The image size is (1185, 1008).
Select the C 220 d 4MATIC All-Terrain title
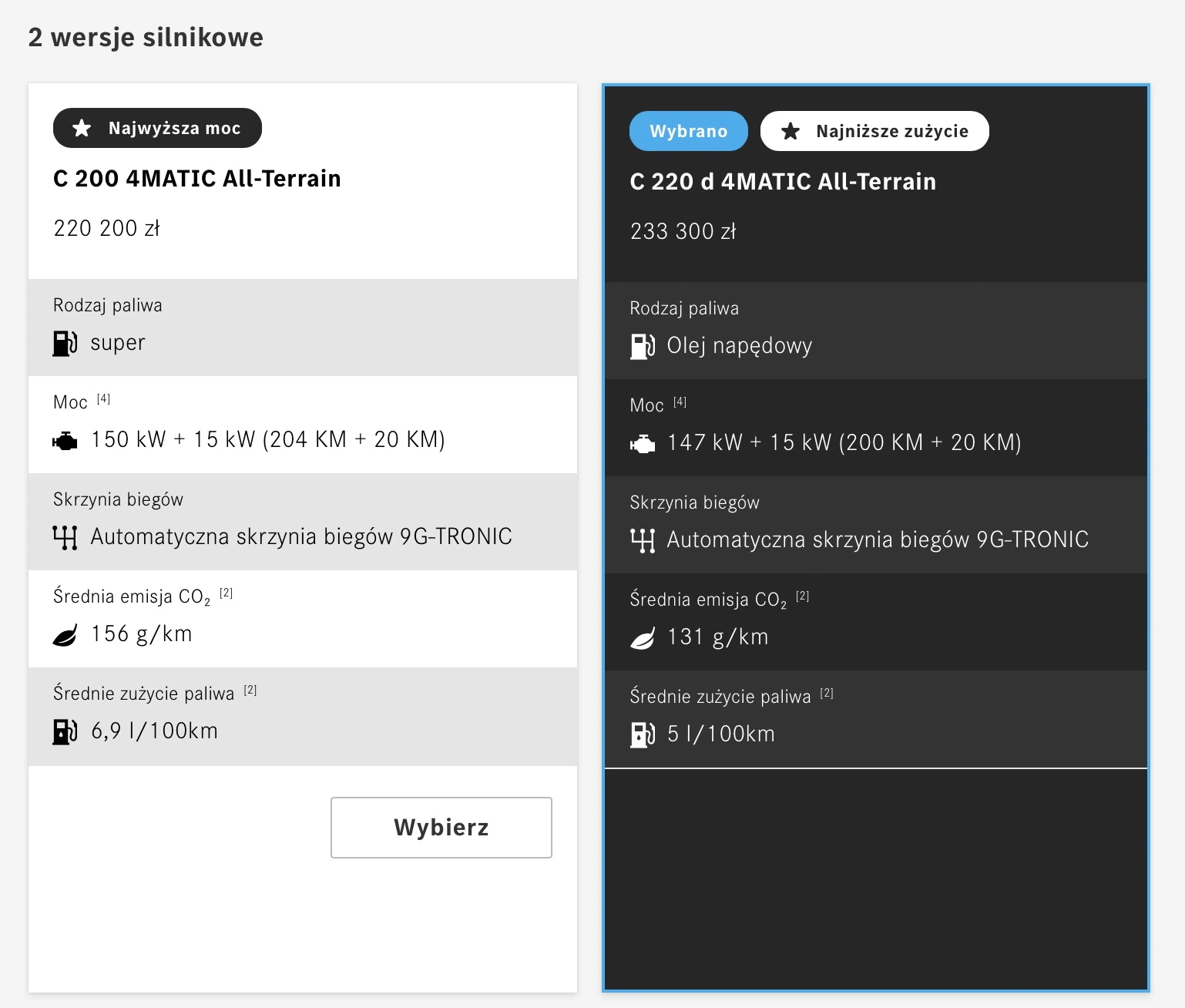(783, 182)
